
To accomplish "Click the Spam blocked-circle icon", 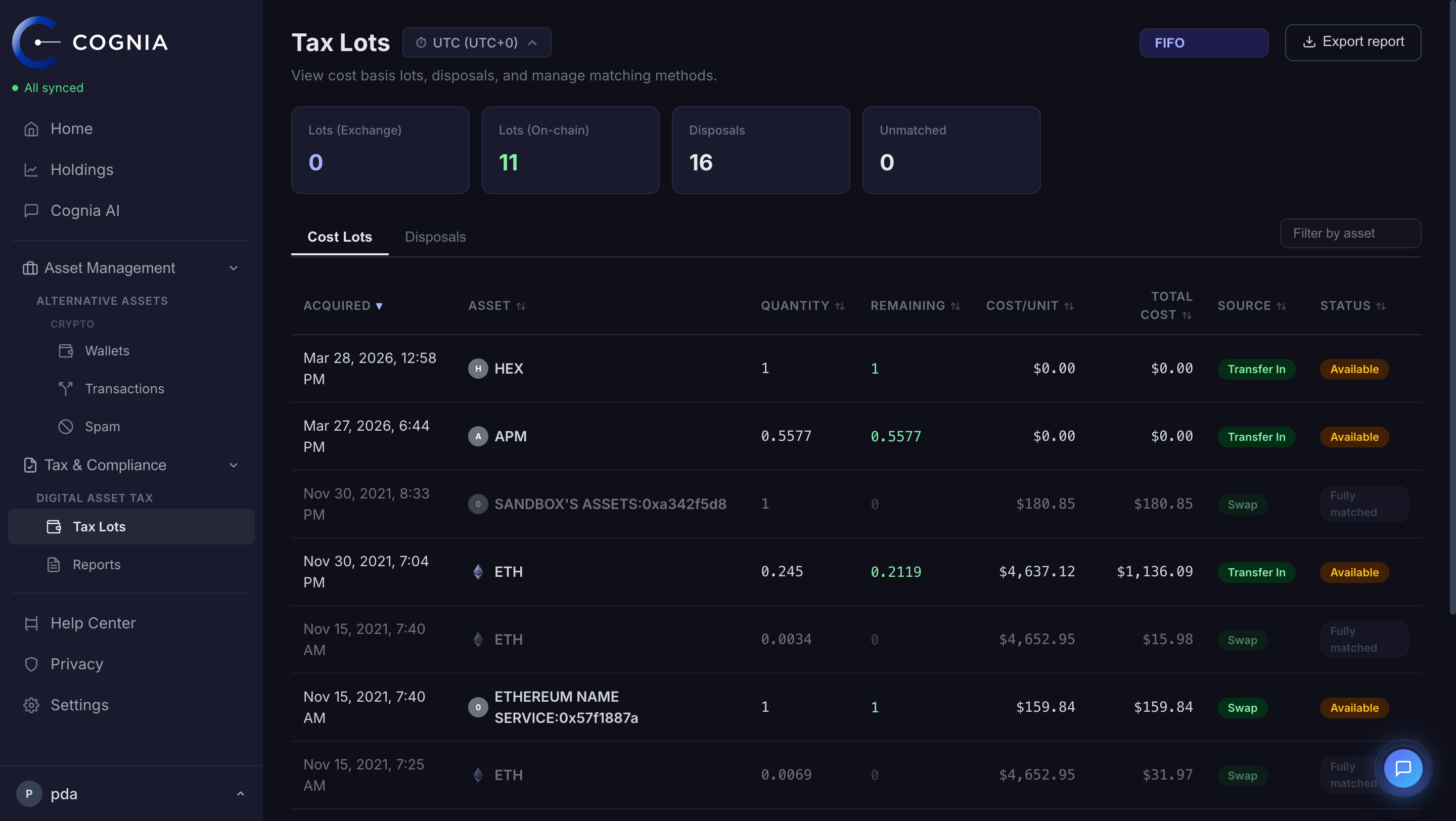I will (x=66, y=427).
